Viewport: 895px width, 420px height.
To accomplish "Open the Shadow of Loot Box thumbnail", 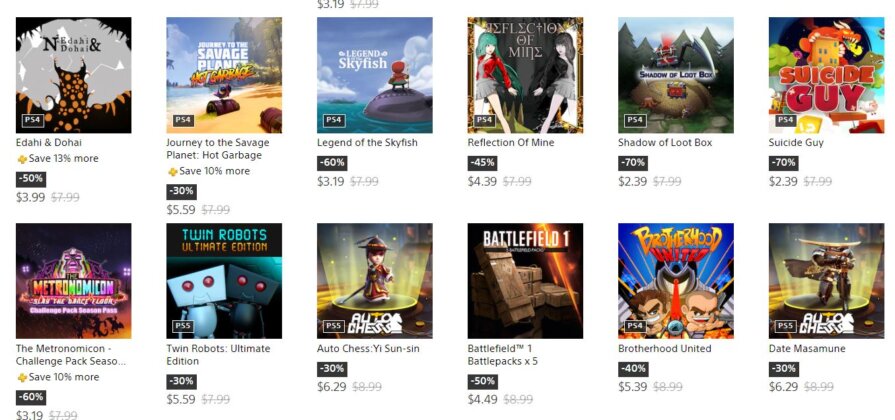I will (676, 75).
